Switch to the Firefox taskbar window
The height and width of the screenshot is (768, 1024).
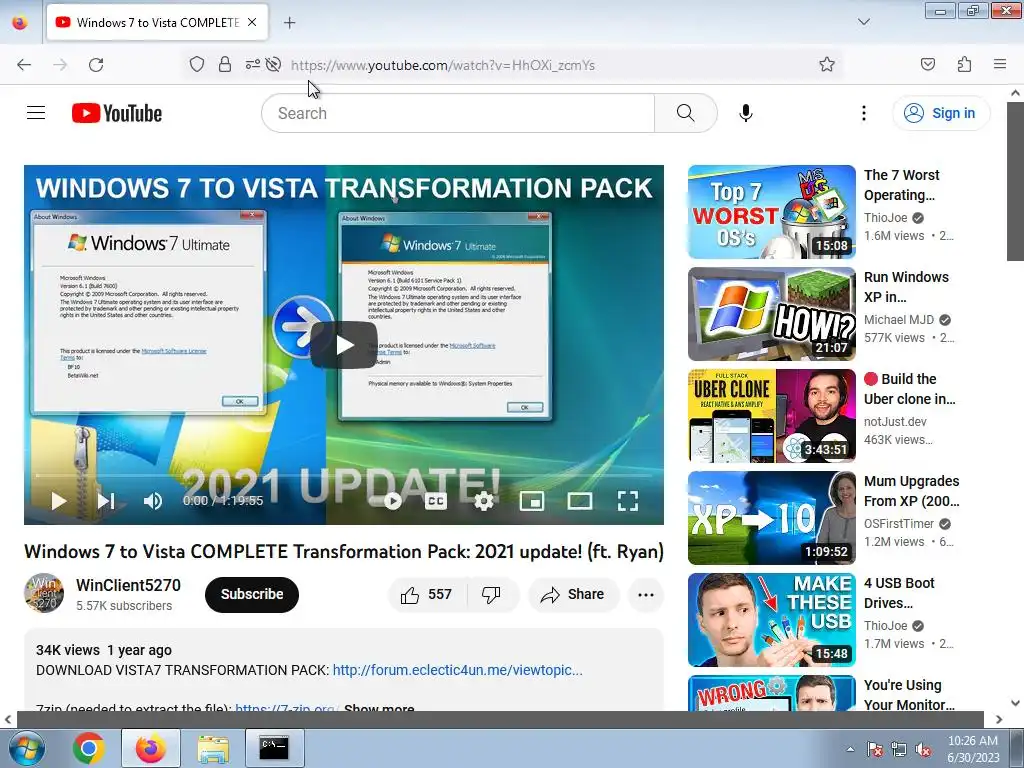click(x=151, y=748)
